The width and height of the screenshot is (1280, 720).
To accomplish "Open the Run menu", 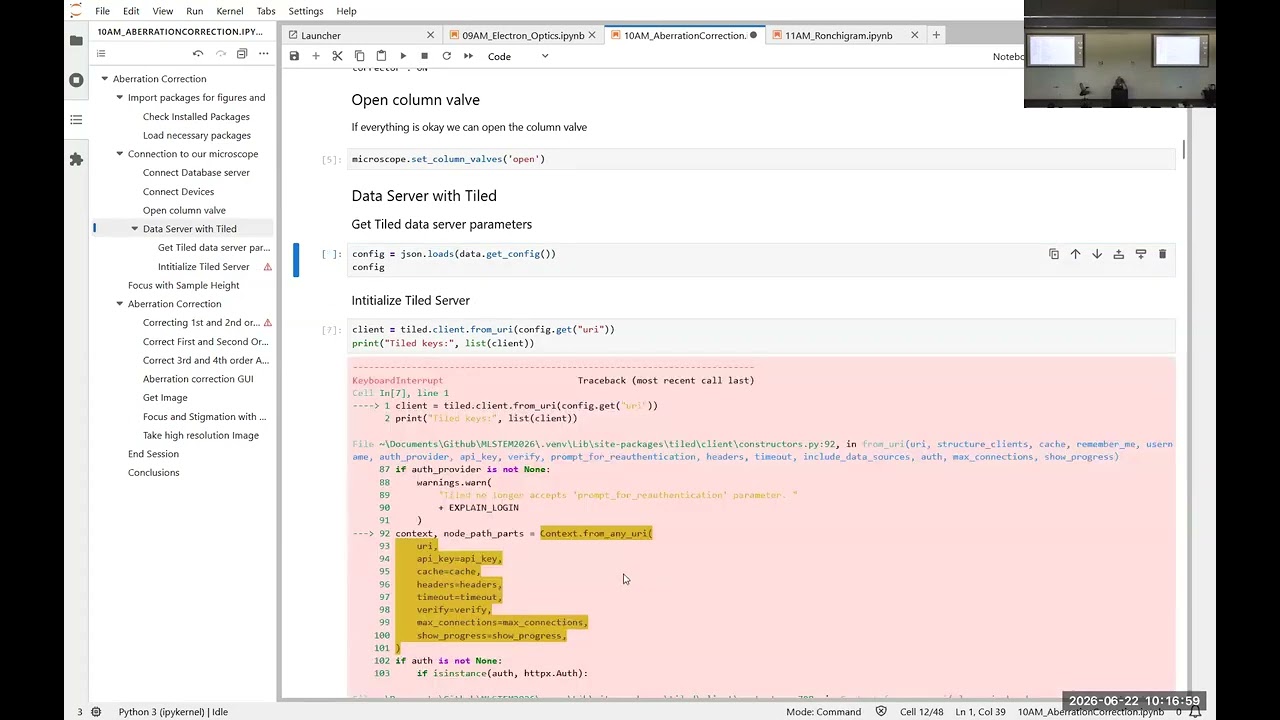I will pos(195,11).
